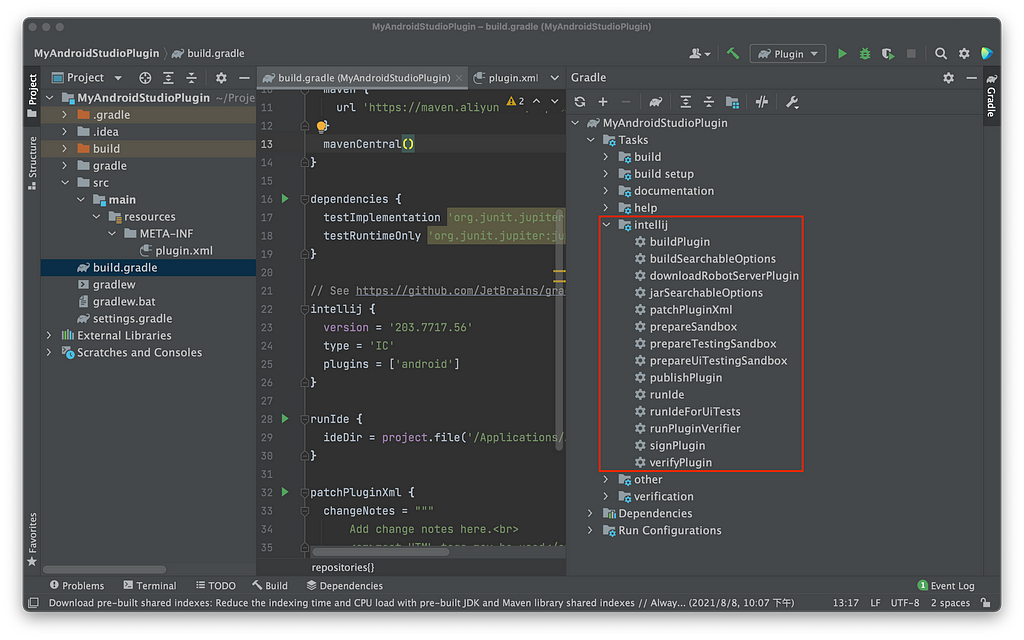The height and width of the screenshot is (640, 1024).
Task: Open Gradle panel options gear
Action: [x=948, y=78]
